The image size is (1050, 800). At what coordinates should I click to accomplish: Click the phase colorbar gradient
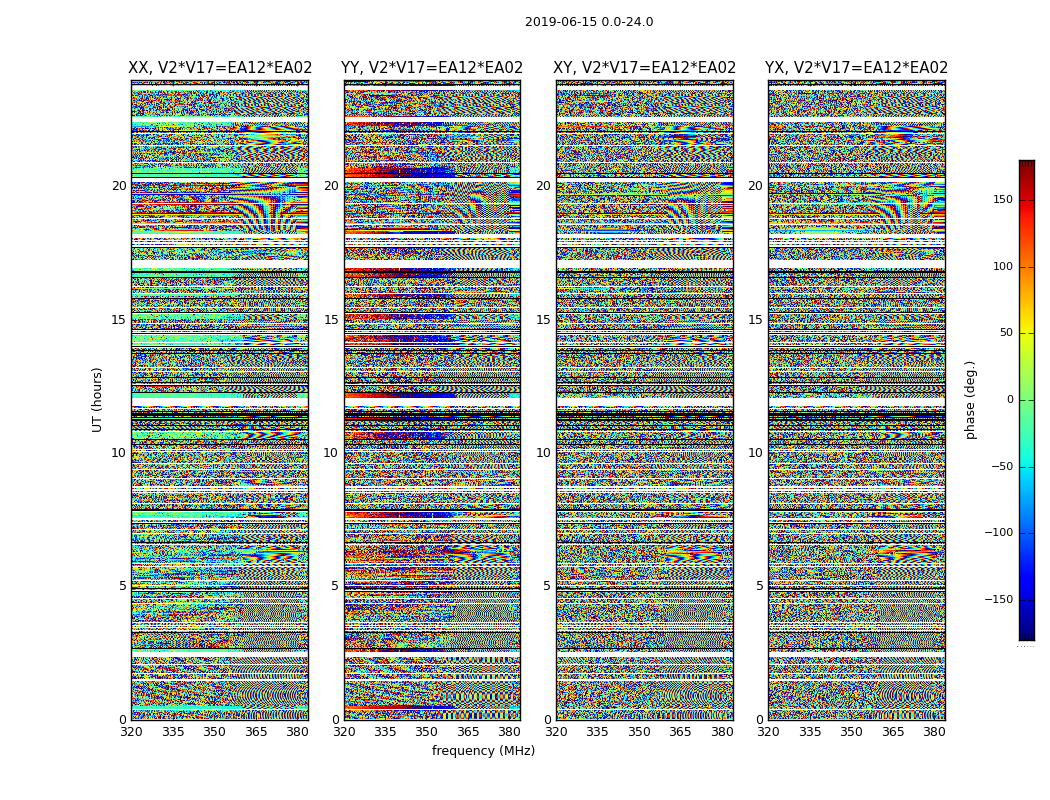(1026, 400)
